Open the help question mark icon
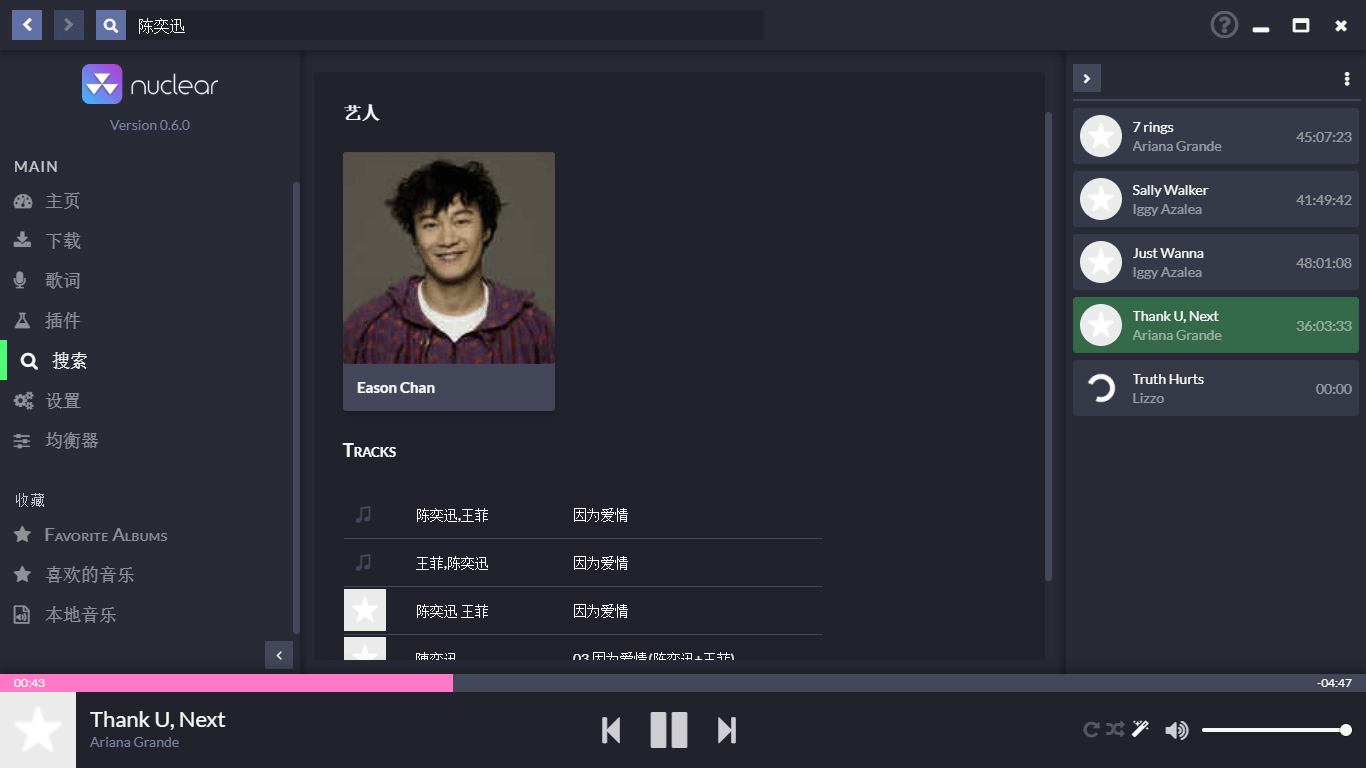This screenshot has height=768, width=1366. click(1224, 25)
